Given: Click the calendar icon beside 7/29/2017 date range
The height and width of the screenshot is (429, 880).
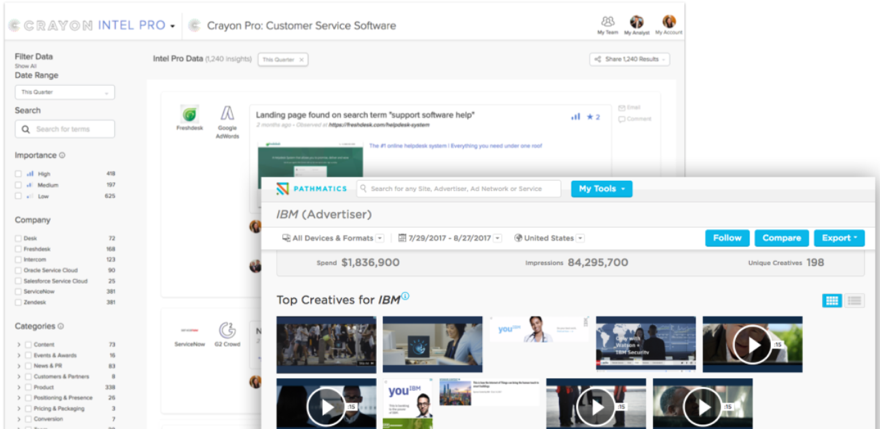Looking at the screenshot, I should pyautogui.click(x=402, y=238).
